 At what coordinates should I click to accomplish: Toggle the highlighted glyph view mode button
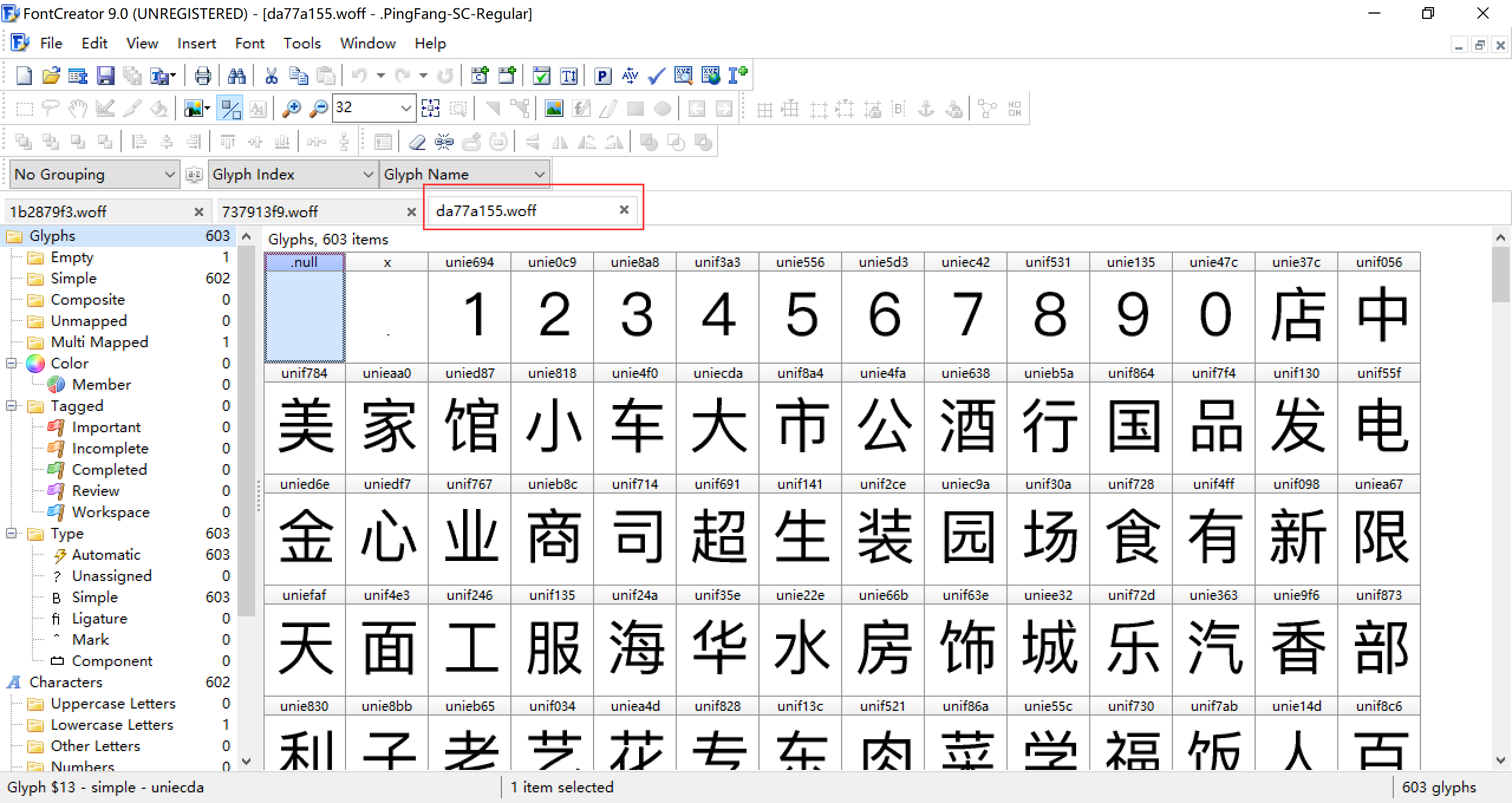click(x=230, y=109)
